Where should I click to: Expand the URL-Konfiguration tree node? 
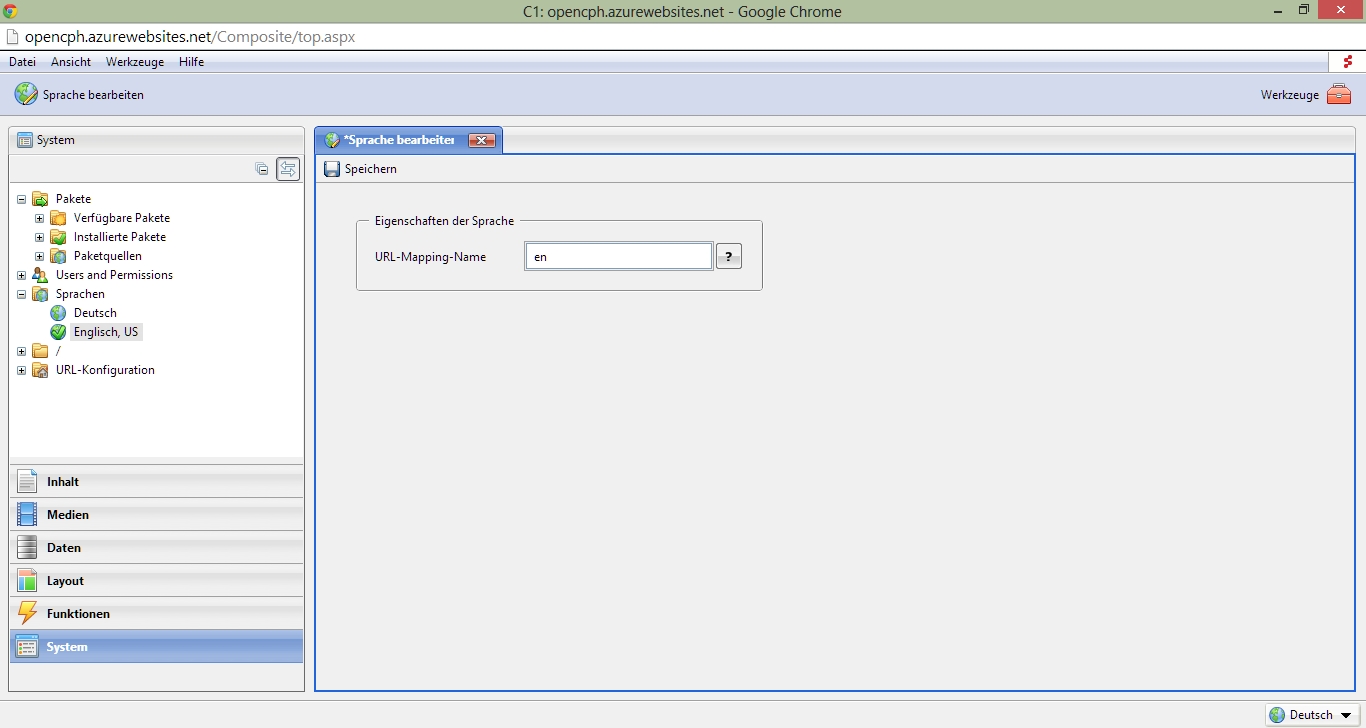22,370
